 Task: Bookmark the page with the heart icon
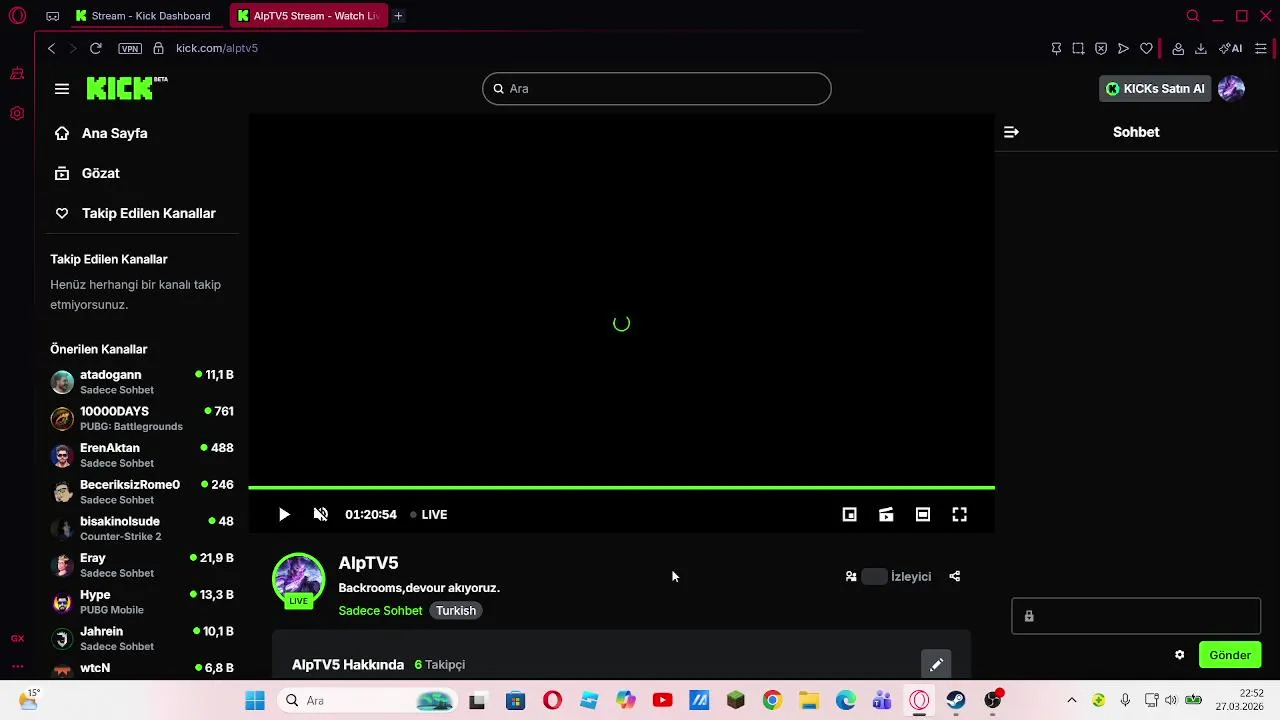[x=1146, y=48]
